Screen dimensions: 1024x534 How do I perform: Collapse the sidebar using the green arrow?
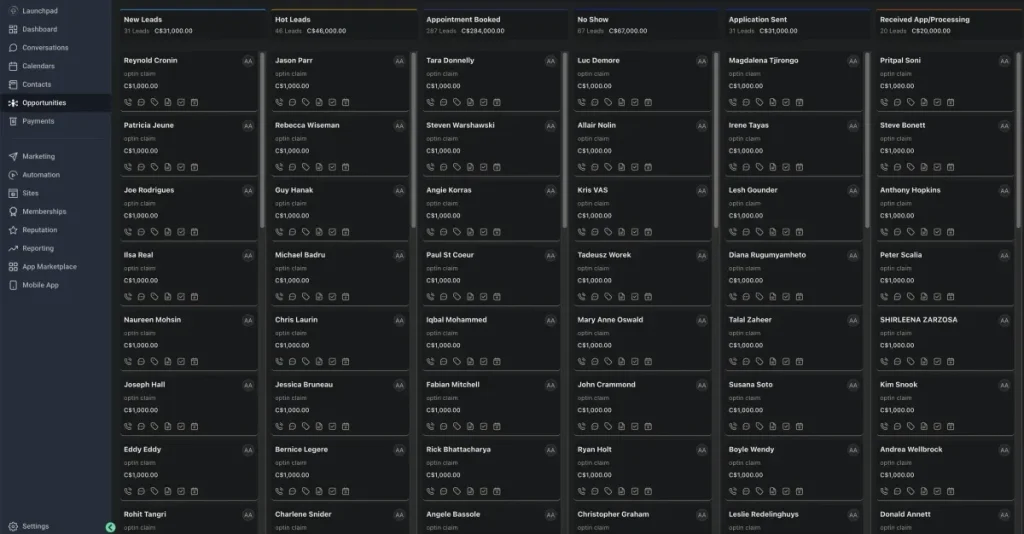(110, 527)
